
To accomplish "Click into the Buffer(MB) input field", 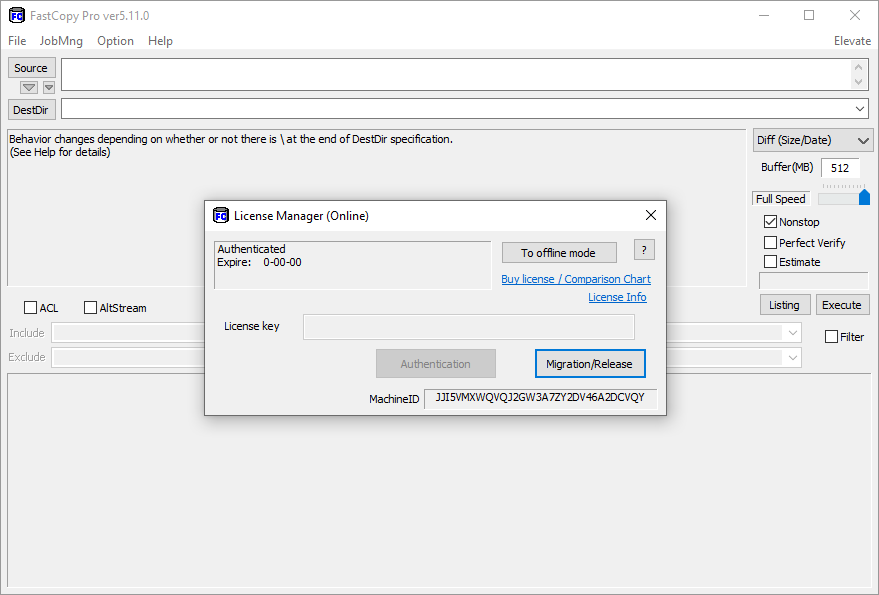I will coord(839,168).
